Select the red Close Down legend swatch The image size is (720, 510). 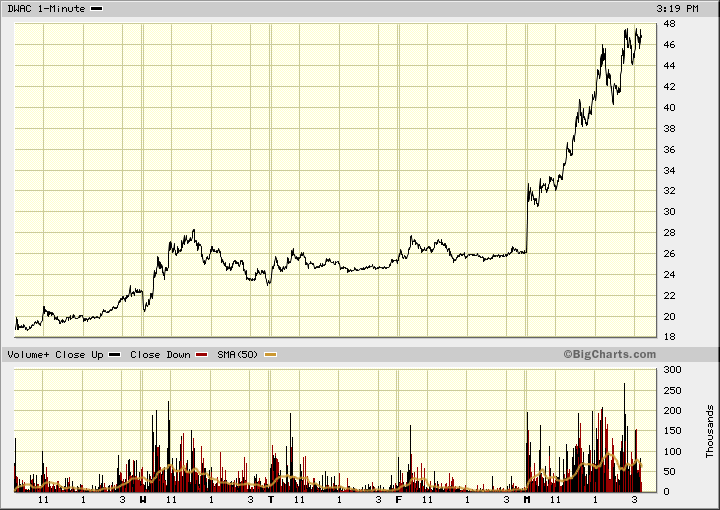[202, 355]
